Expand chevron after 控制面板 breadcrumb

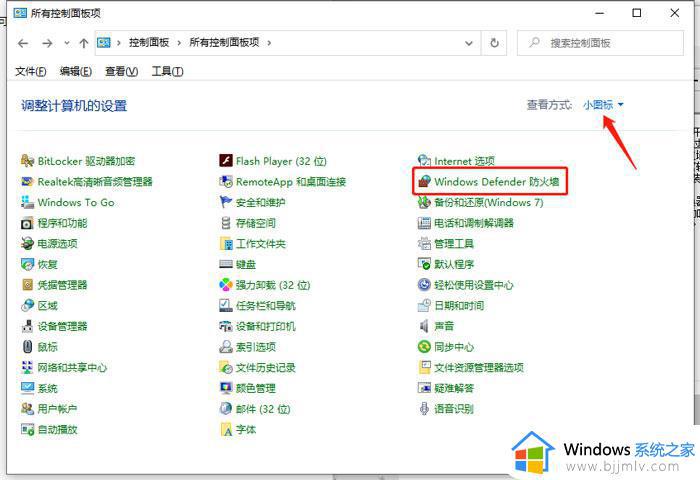click(179, 43)
